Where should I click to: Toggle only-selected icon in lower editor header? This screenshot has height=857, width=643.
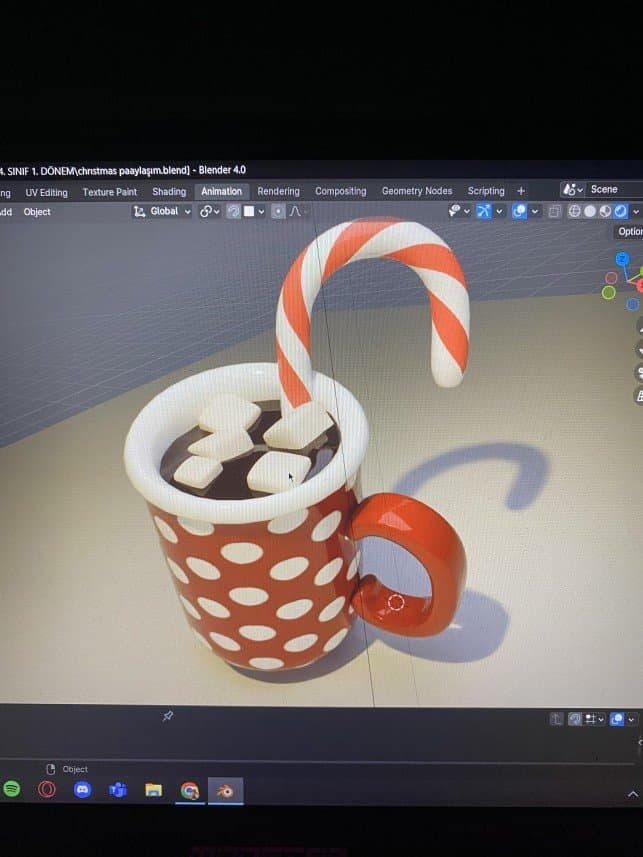(x=556, y=719)
